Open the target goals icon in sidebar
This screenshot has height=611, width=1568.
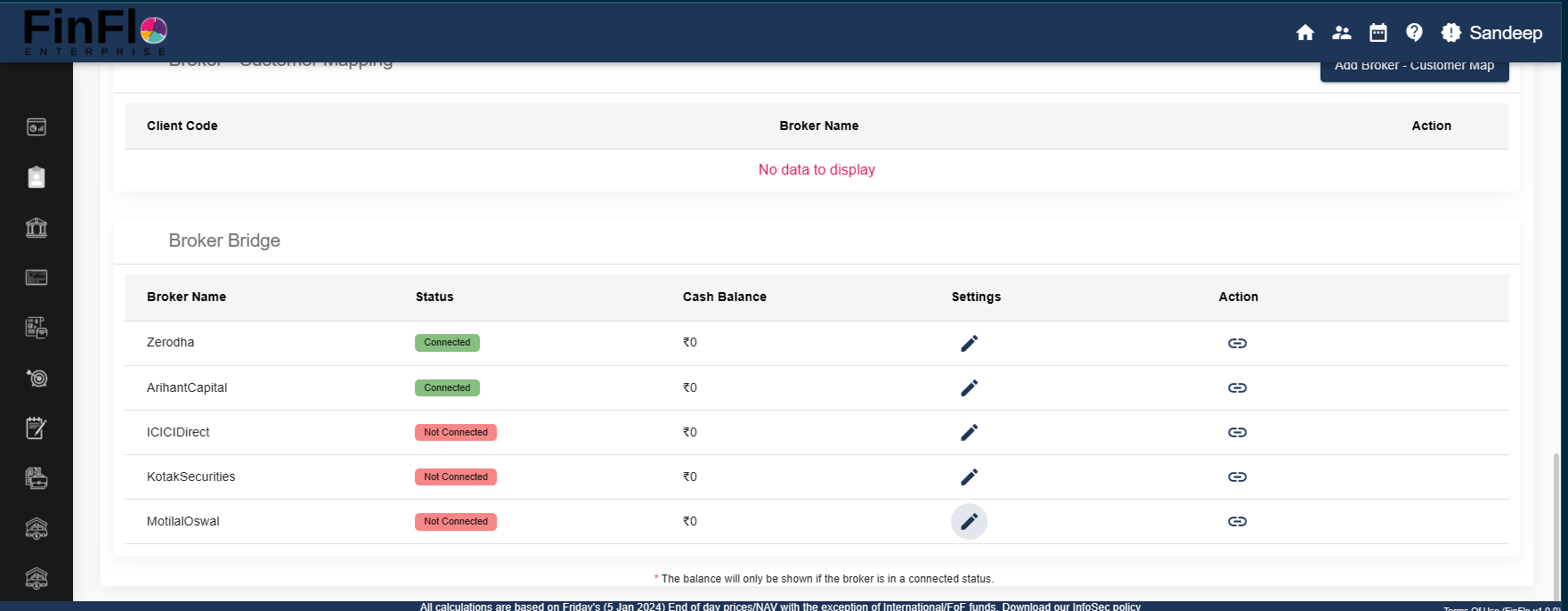pyautogui.click(x=37, y=378)
